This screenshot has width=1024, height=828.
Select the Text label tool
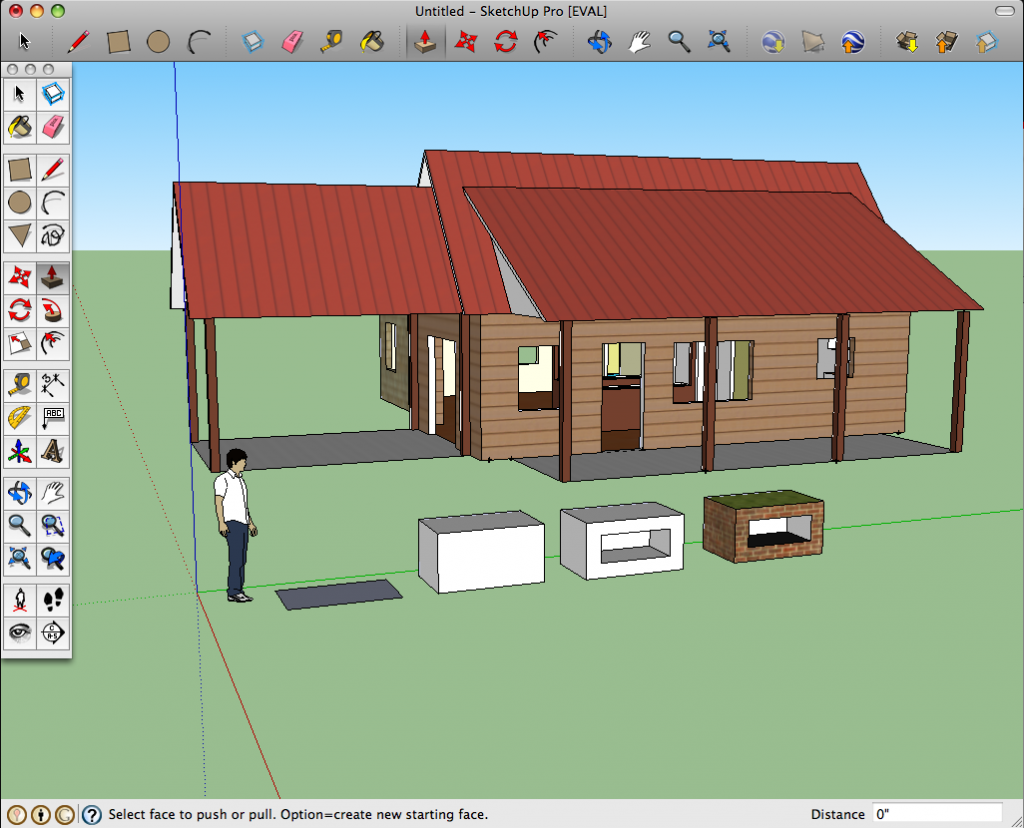53,417
